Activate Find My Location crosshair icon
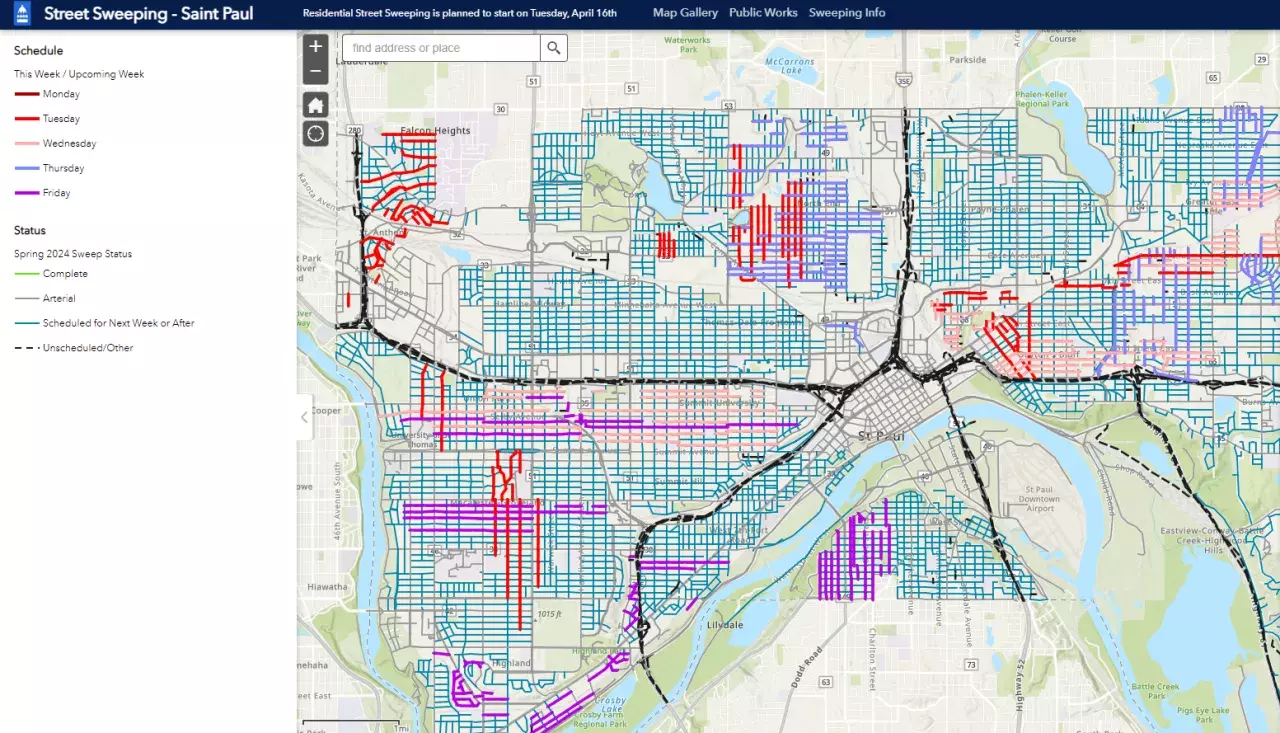Viewport: 1280px width, 733px height. coord(315,132)
